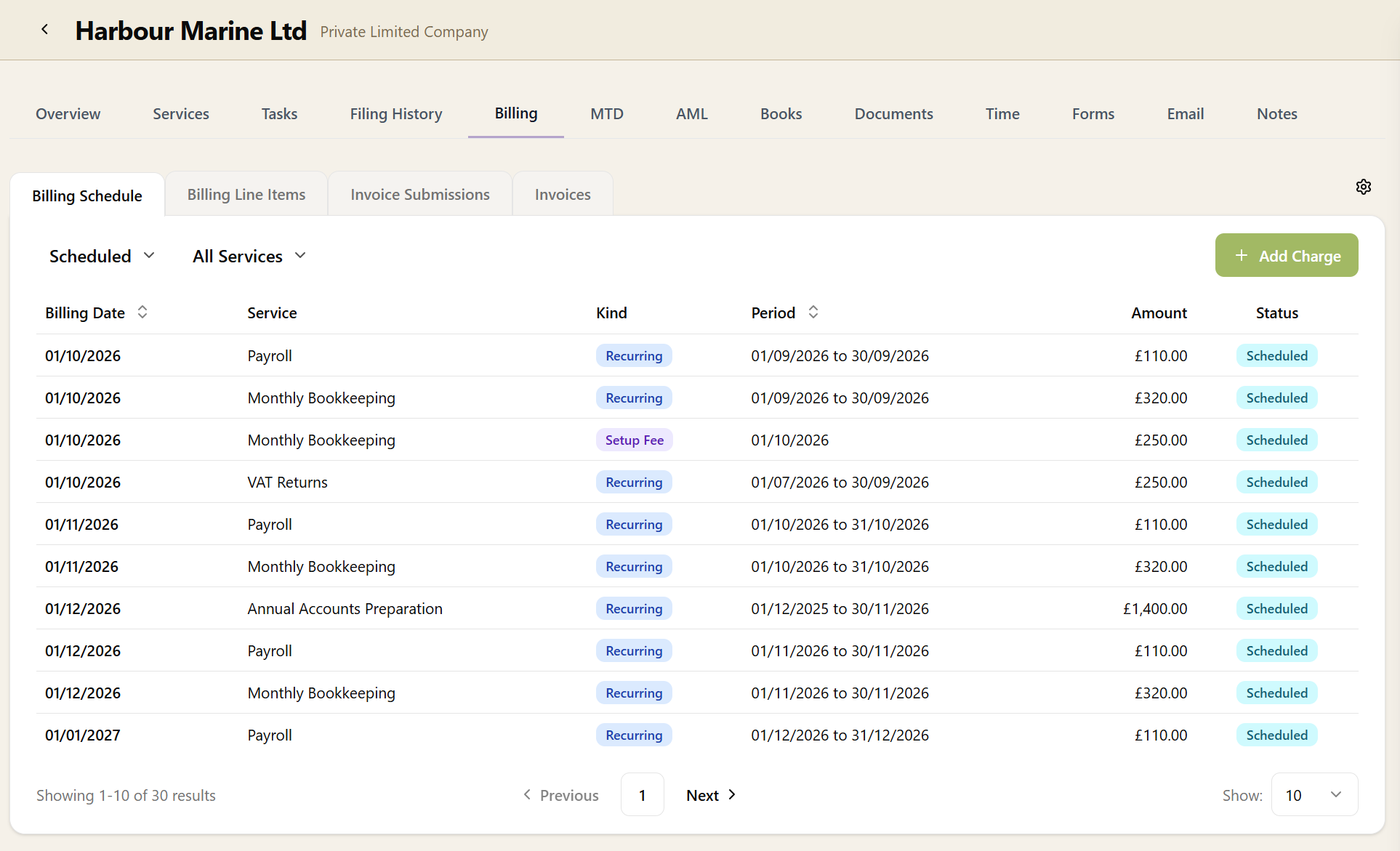Open the Email tab
1400x851 pixels.
click(1186, 114)
